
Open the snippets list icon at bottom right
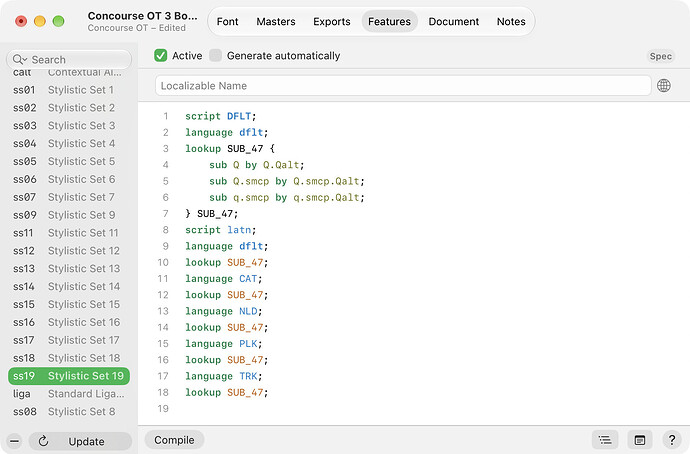(x=605, y=440)
